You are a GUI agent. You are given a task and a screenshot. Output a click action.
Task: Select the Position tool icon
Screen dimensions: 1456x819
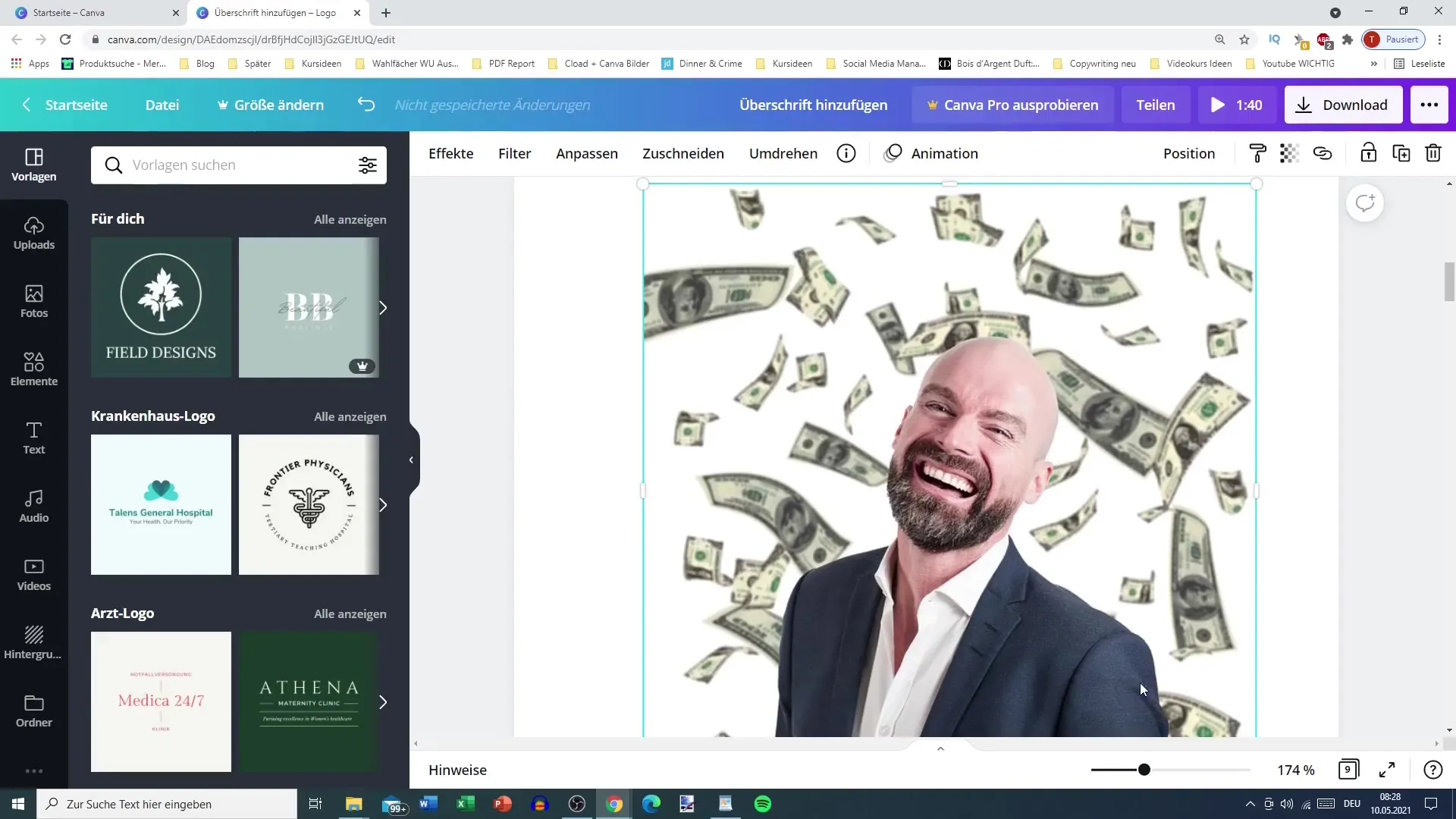pos(1188,153)
